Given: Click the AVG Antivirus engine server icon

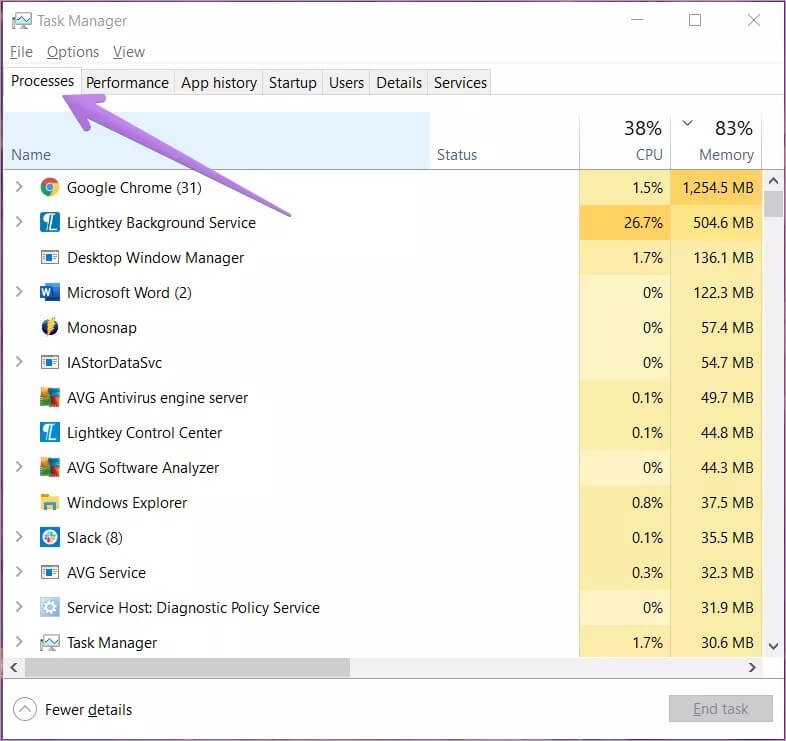Looking at the screenshot, I should click(x=50, y=397).
